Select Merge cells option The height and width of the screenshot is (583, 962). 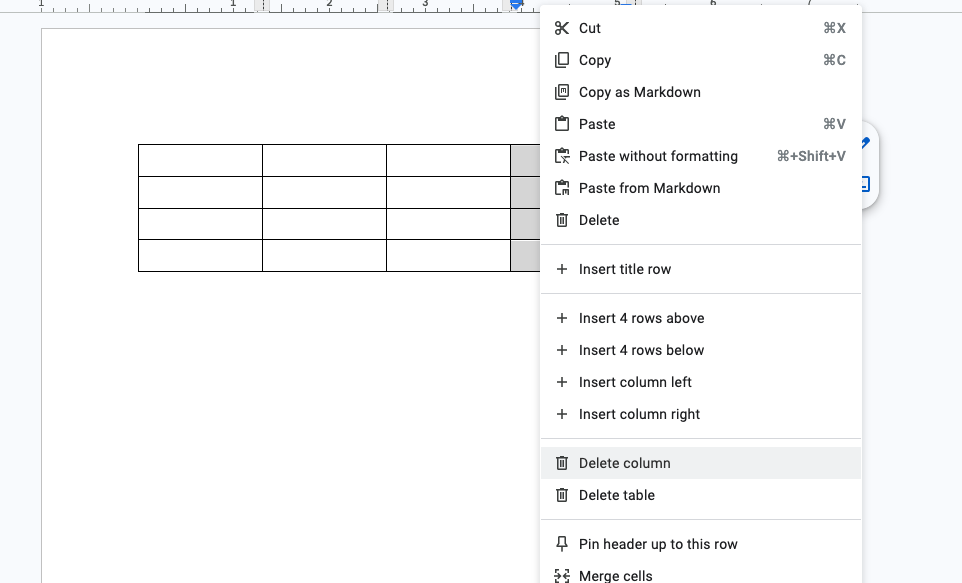coord(615,576)
